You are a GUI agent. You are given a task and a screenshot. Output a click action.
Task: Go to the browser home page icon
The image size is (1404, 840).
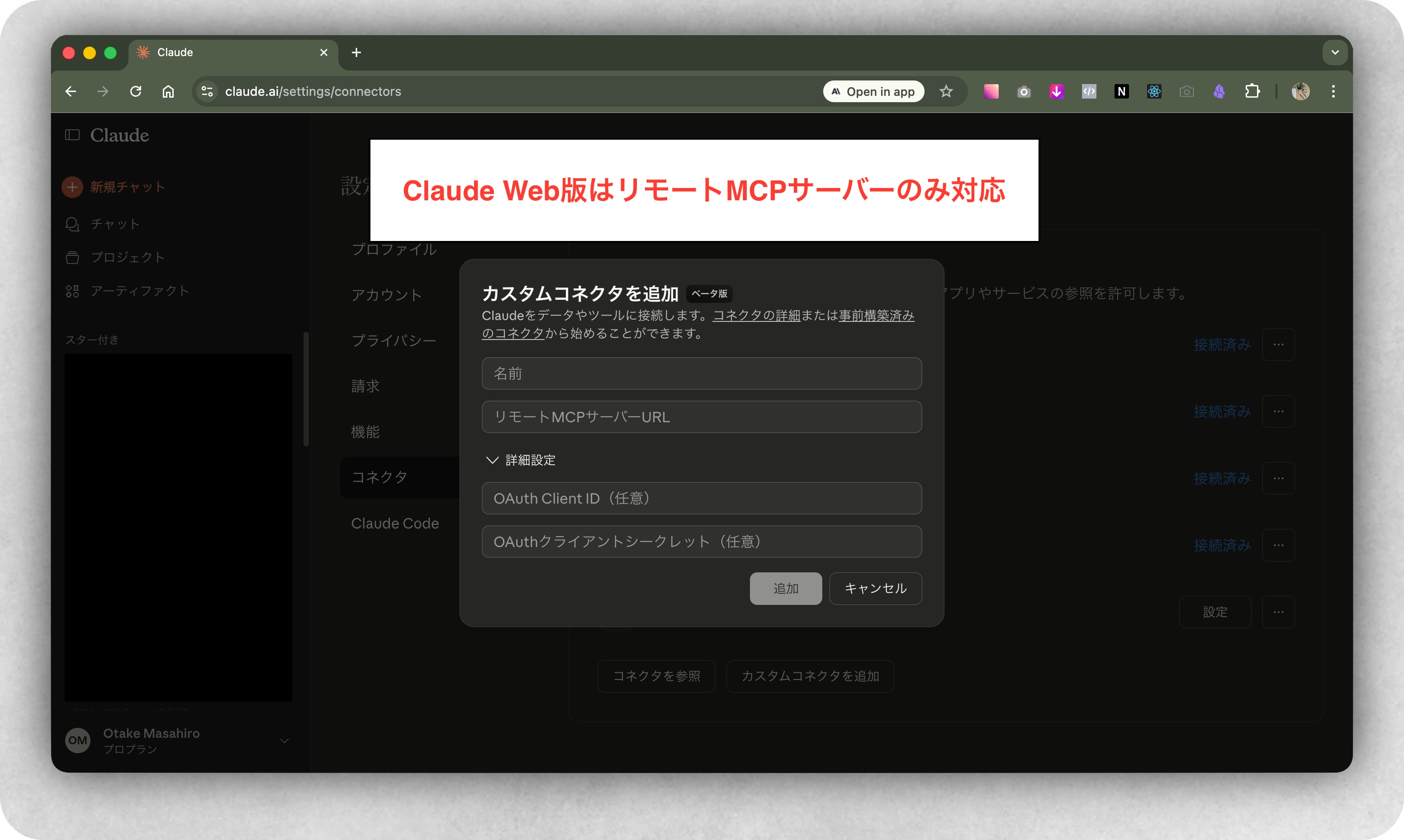click(x=168, y=91)
